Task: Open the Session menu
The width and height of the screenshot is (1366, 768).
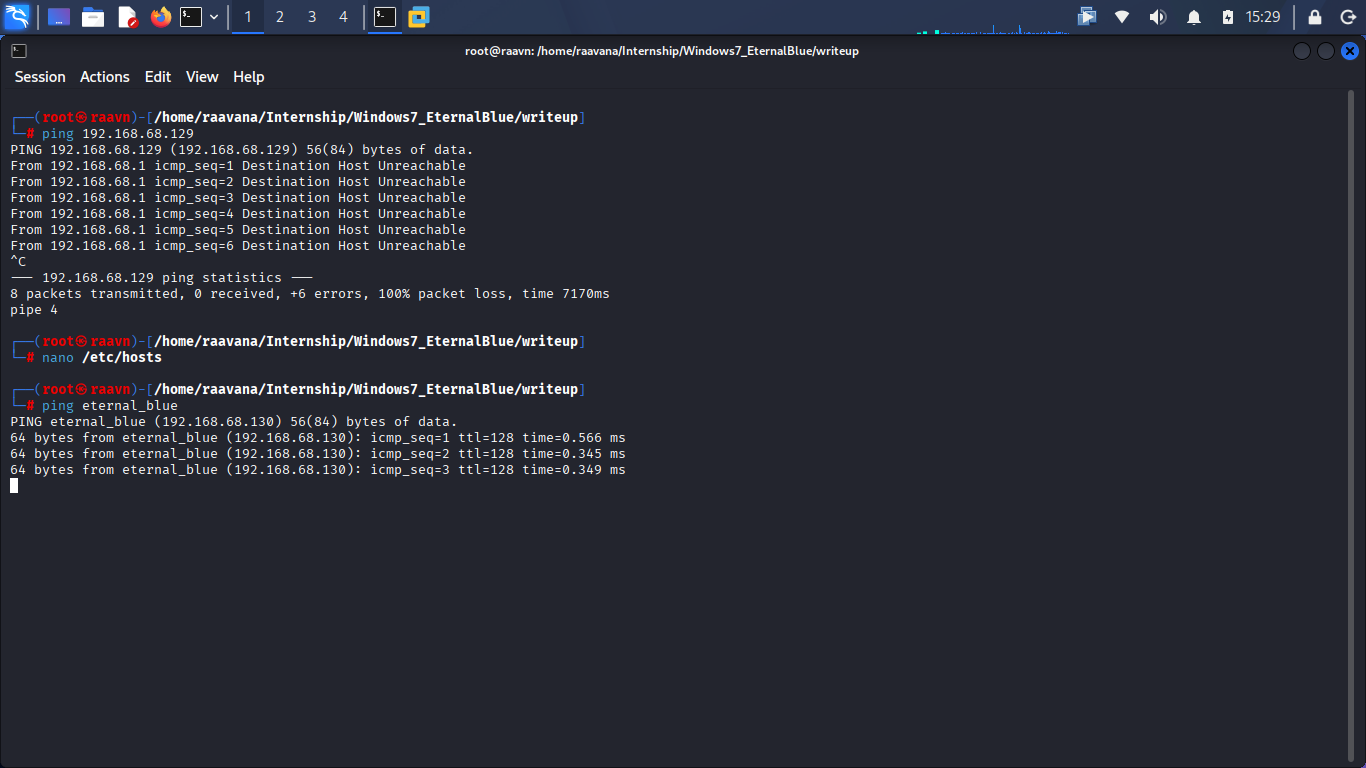Action: point(40,77)
